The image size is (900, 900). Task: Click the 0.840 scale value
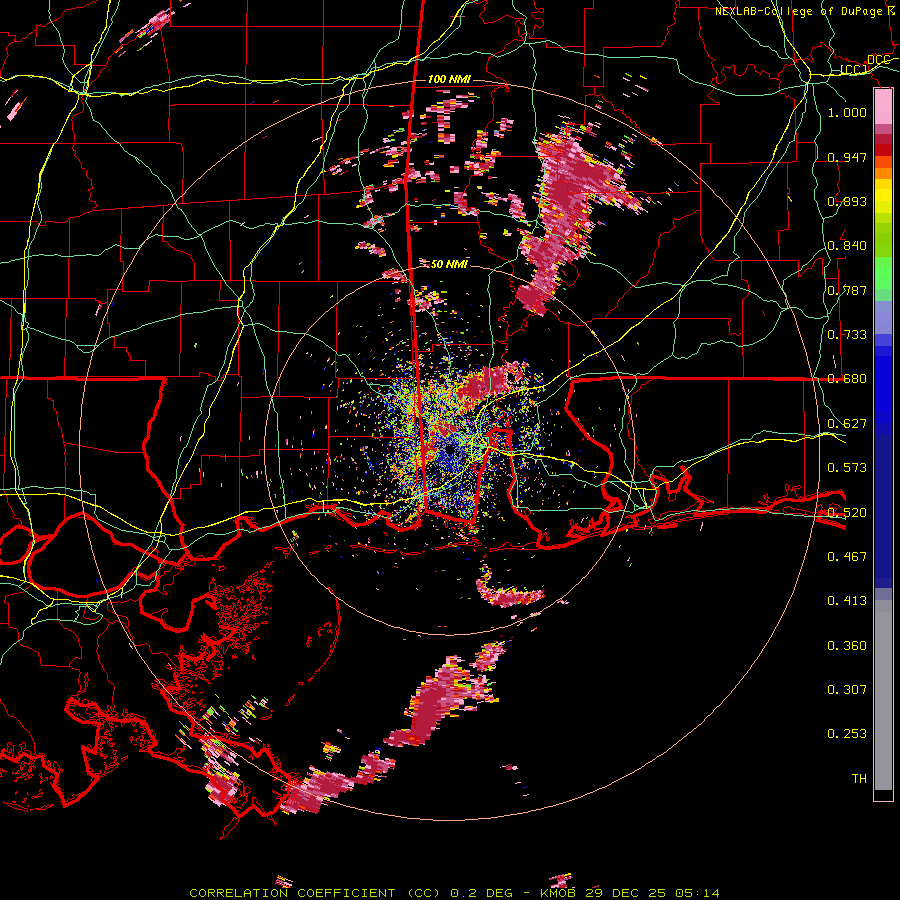coord(847,246)
